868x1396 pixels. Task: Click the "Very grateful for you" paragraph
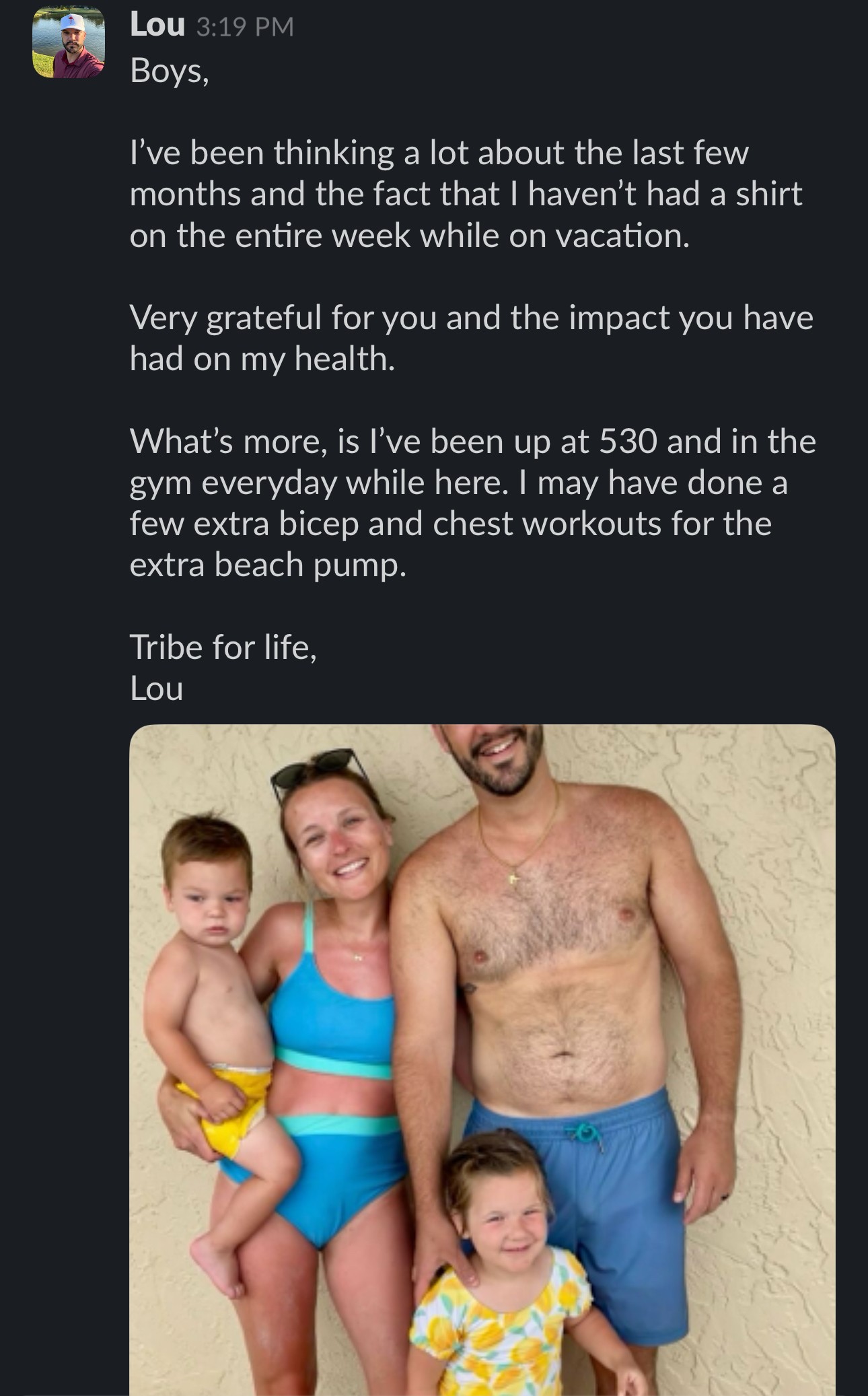pyautogui.click(x=471, y=337)
